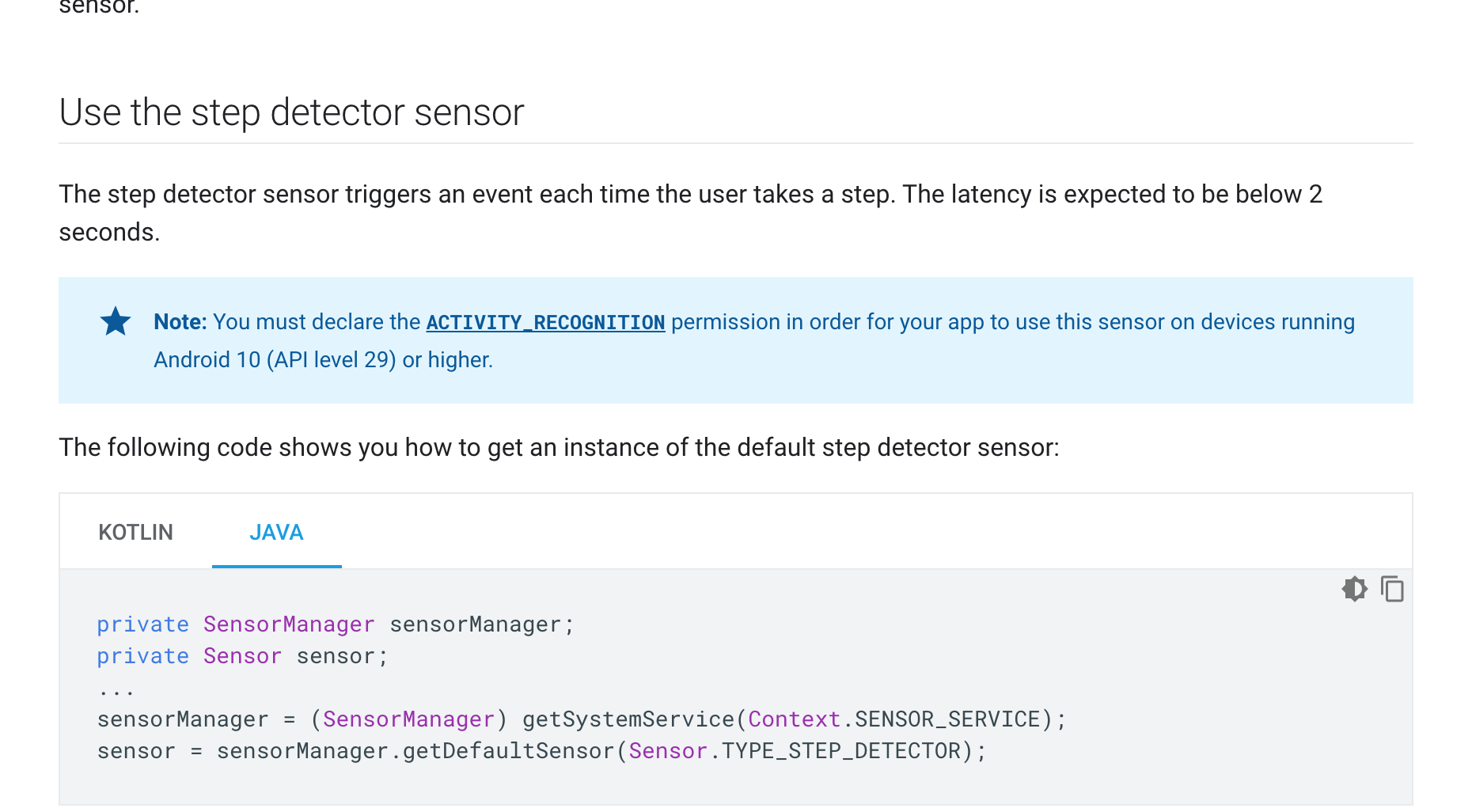Viewport: 1472px width, 812px height.
Task: Click 'Android 10 (API level 29) or higher.'
Action: coord(323,360)
